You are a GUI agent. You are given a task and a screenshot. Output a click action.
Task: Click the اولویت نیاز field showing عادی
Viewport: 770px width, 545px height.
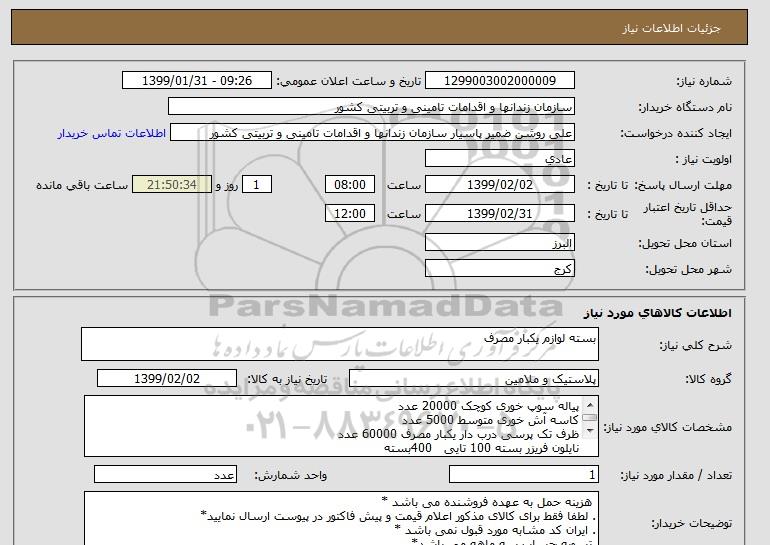(499, 159)
